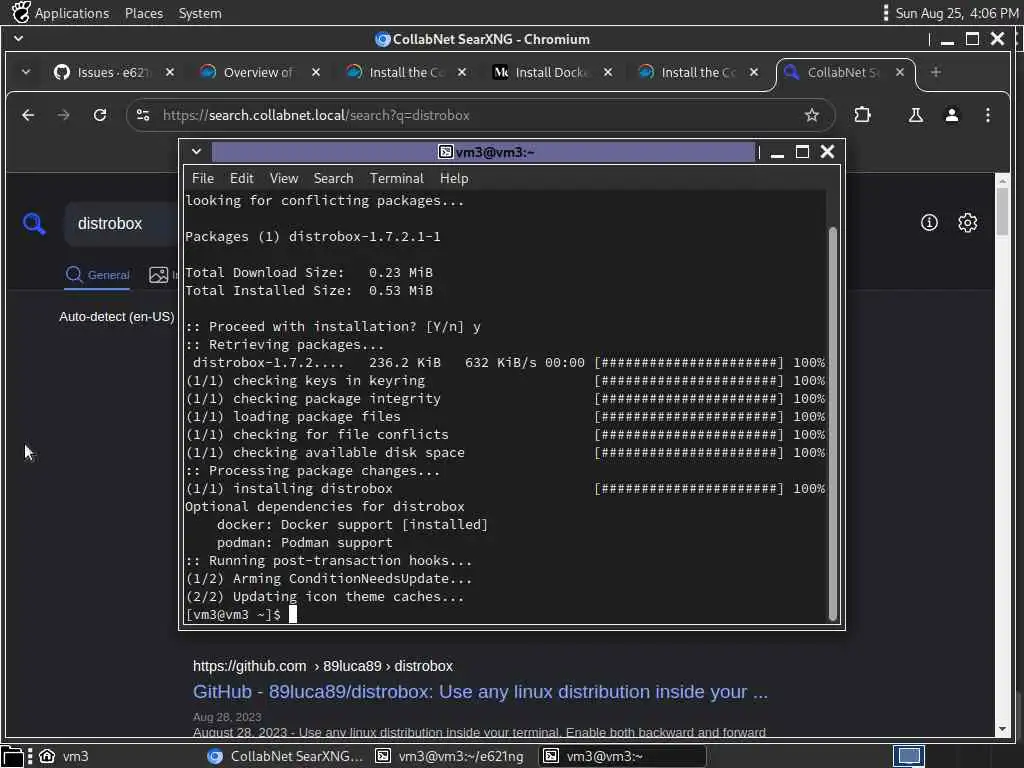The height and width of the screenshot is (768, 1024).
Task: Click the browser page vertical scrollbar thumb
Action: [1002, 211]
